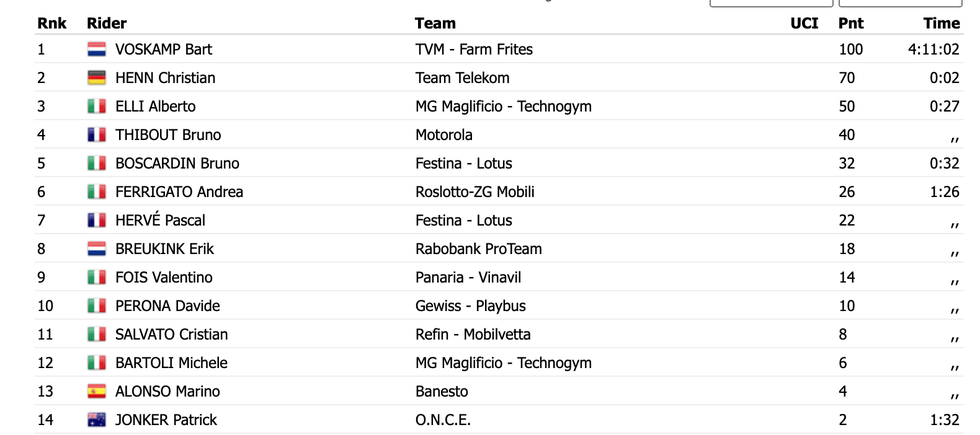Click the Italian flag beside ELLI Alberto
The height and width of the screenshot is (435, 980).
tap(96, 106)
